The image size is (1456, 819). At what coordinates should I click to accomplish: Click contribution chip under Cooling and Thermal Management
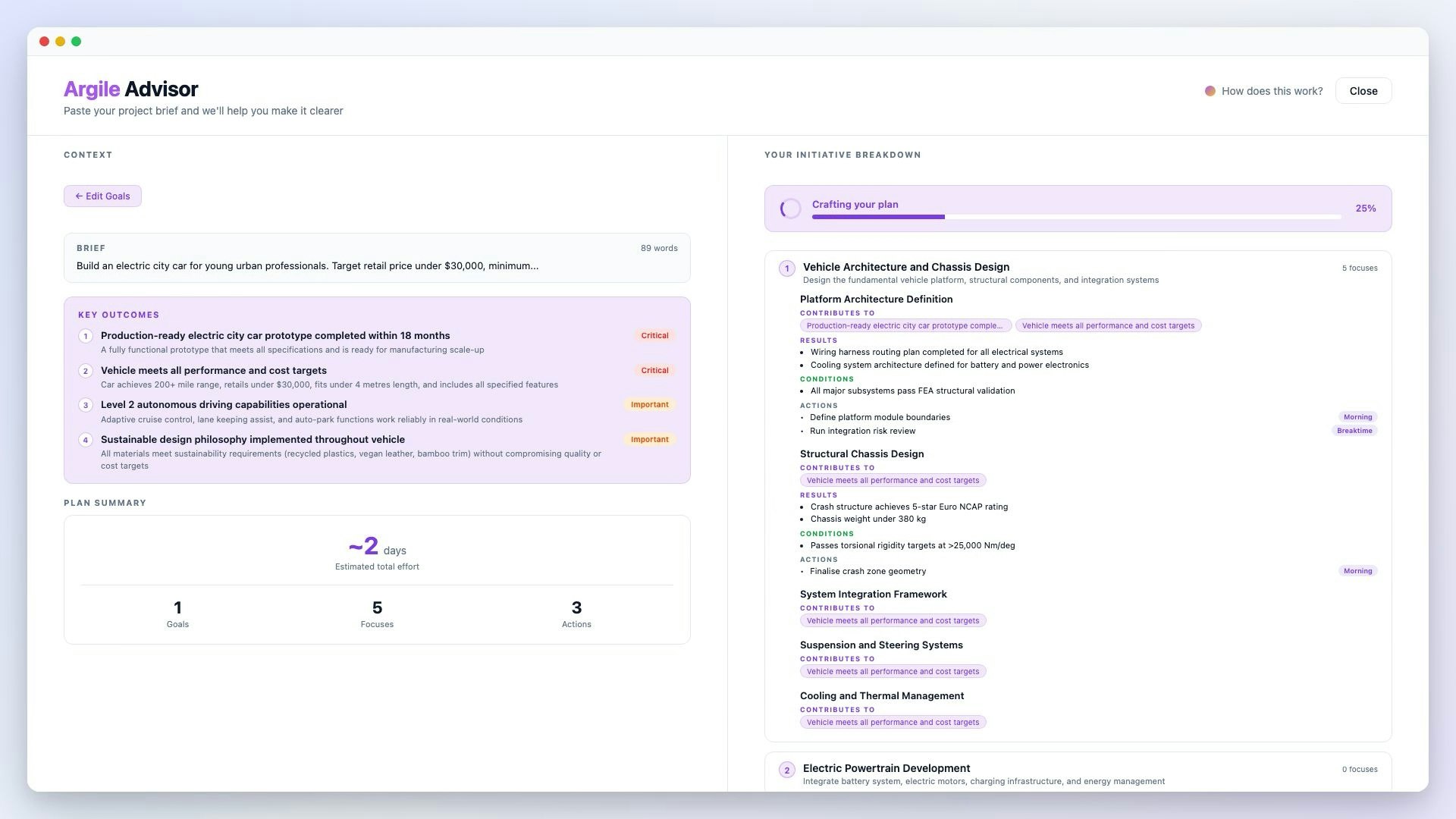(x=893, y=722)
